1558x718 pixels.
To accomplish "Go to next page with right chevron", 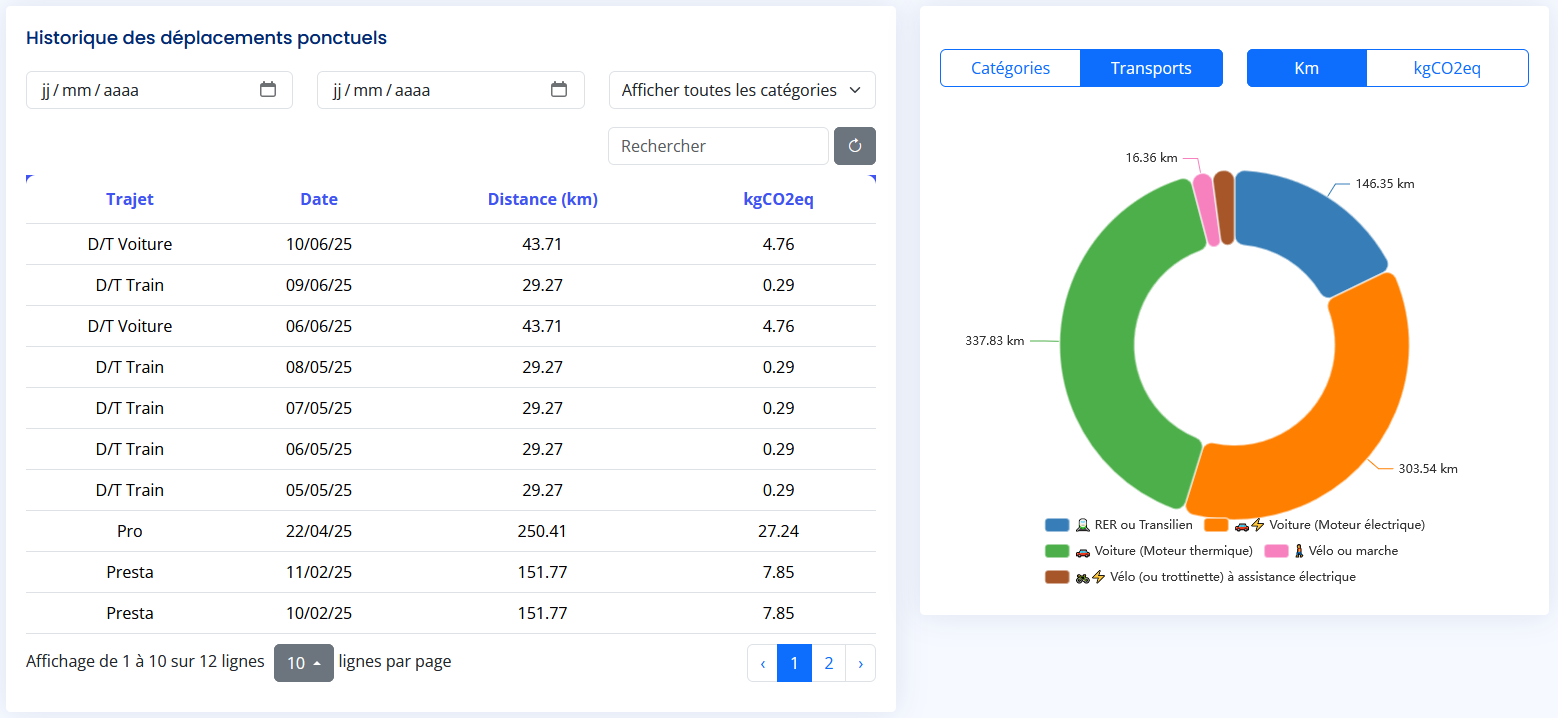I will click(860, 663).
